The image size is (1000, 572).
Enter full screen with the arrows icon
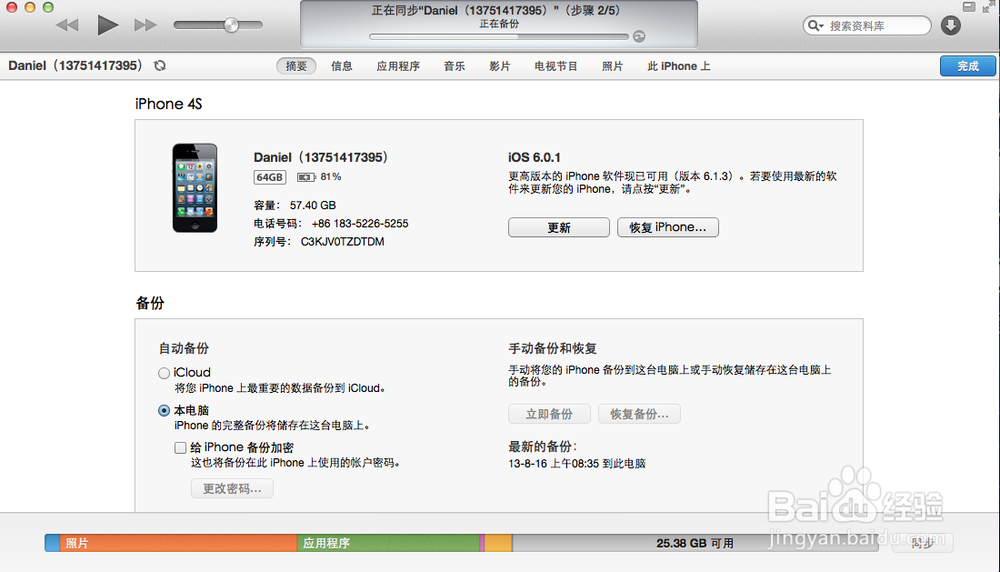pos(989,6)
